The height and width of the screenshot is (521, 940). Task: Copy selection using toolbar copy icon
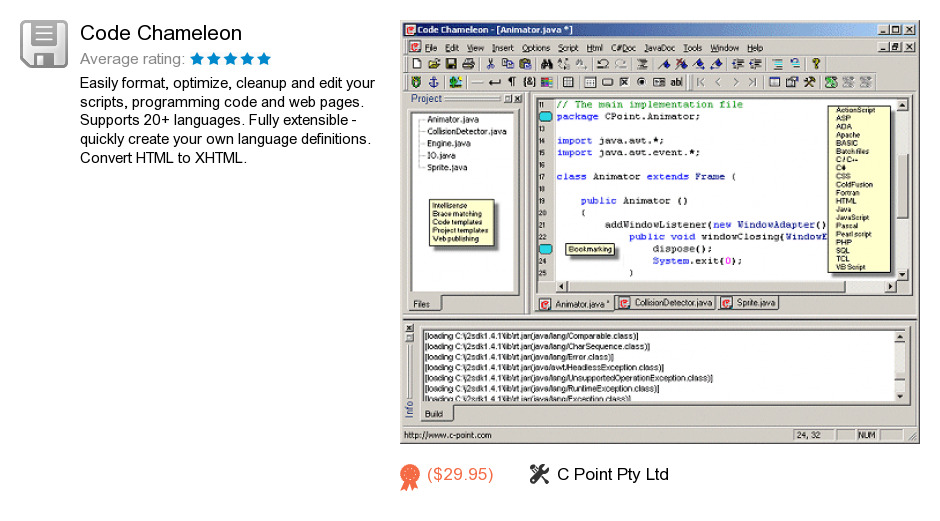click(508, 64)
